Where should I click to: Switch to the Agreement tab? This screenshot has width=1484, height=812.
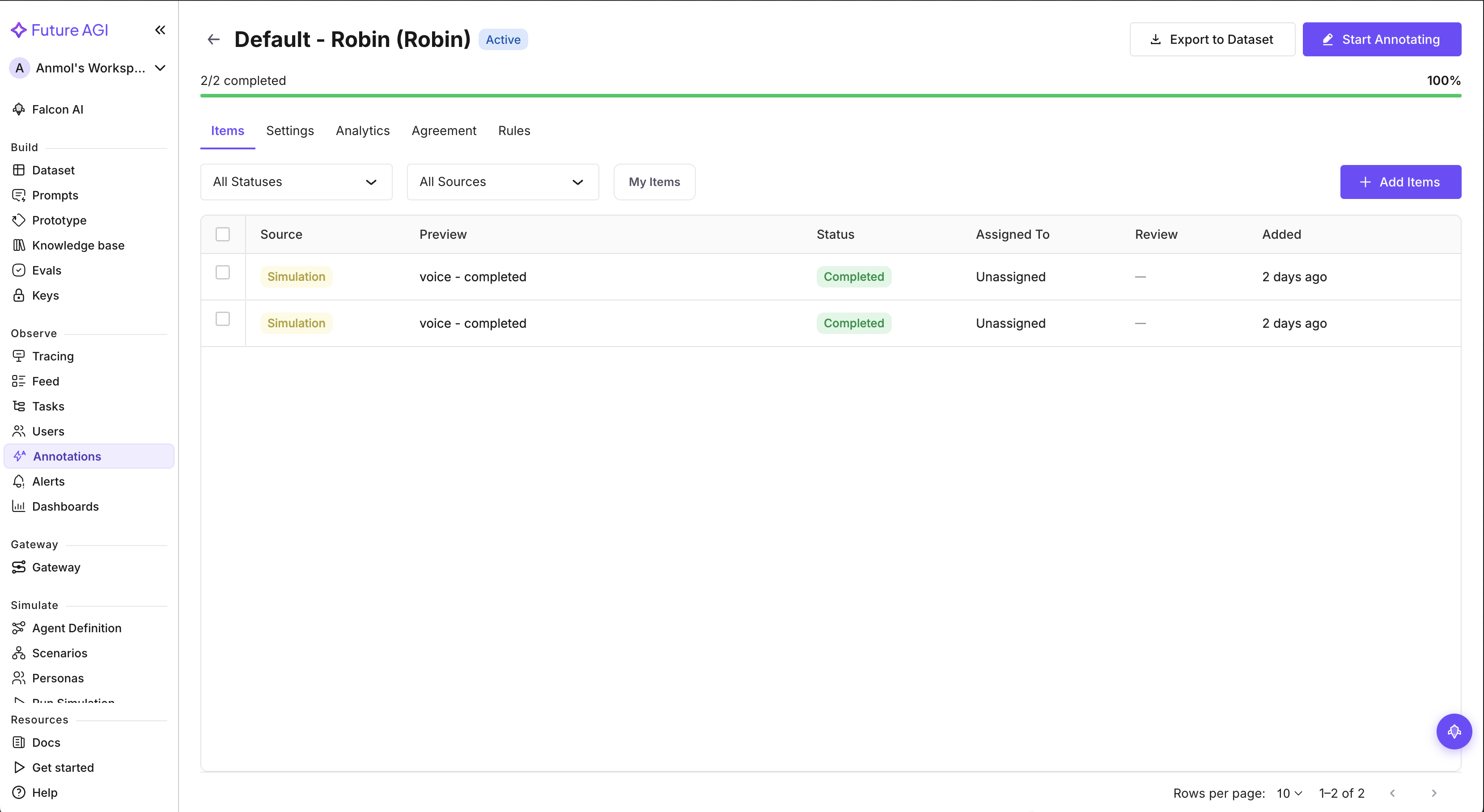tap(444, 131)
